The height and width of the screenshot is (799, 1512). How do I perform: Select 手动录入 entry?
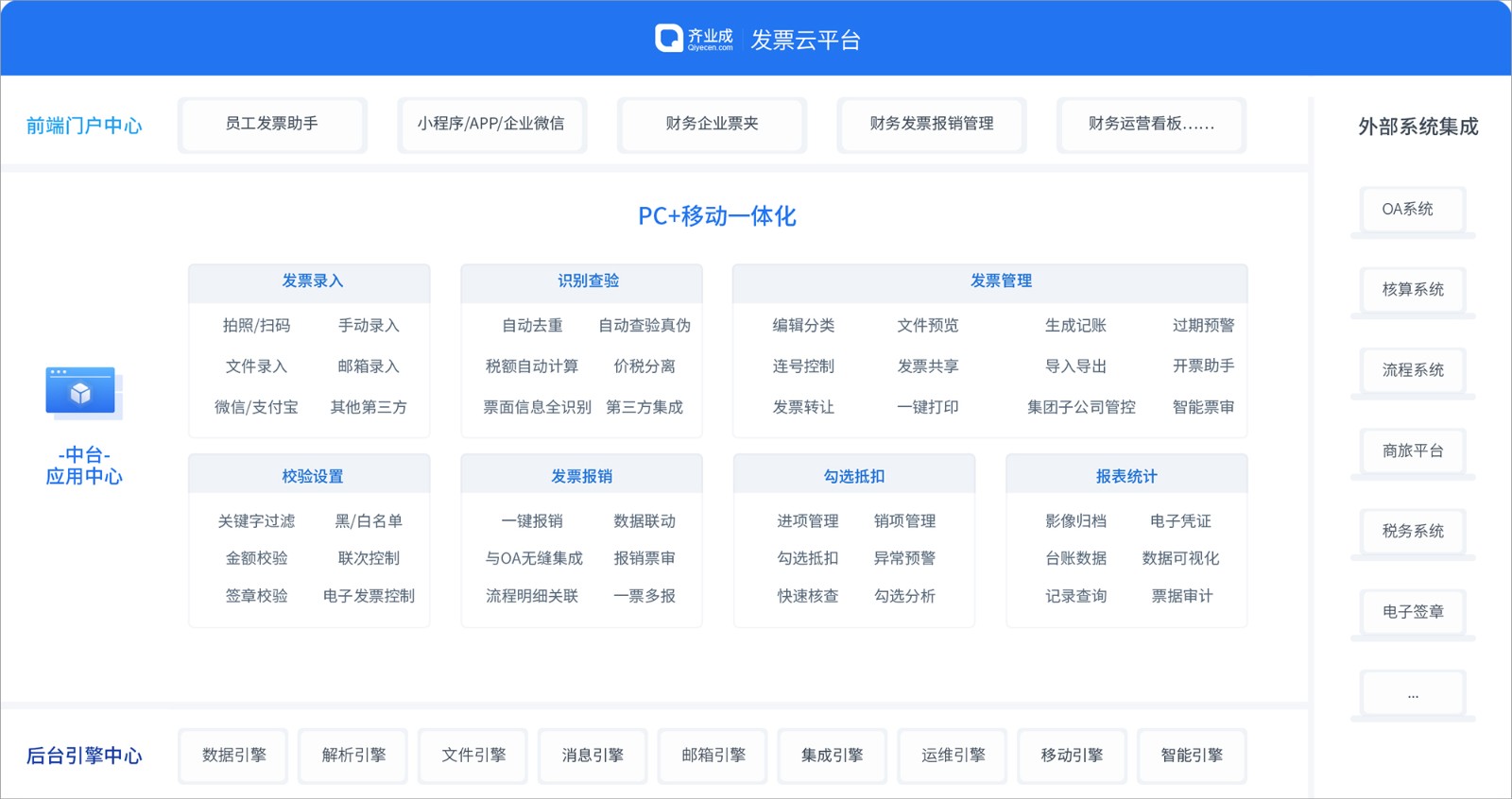coord(369,326)
